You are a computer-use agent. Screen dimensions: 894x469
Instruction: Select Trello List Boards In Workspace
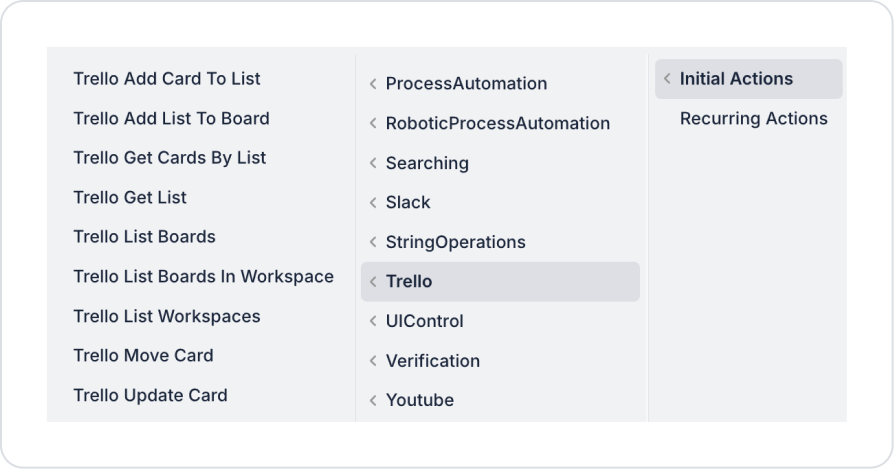[203, 276]
